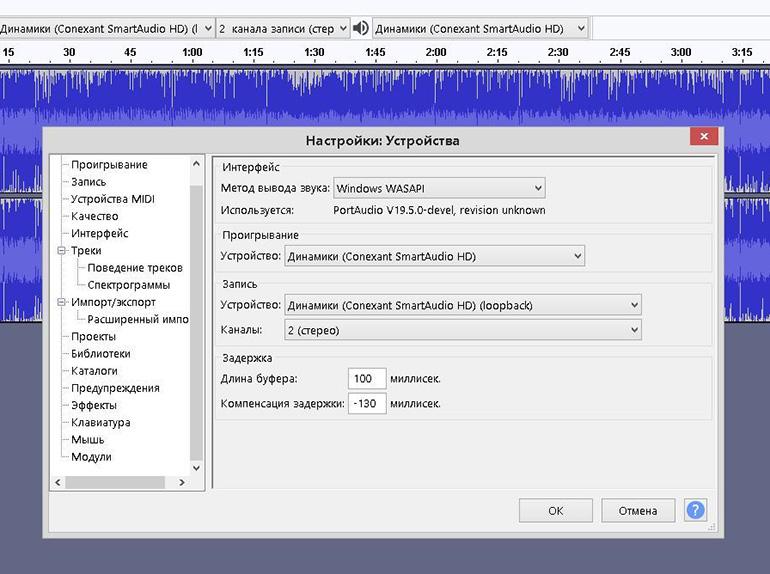Open the Проигрывание device dropdown
Screen dimensions: 770x574
click(x=434, y=257)
